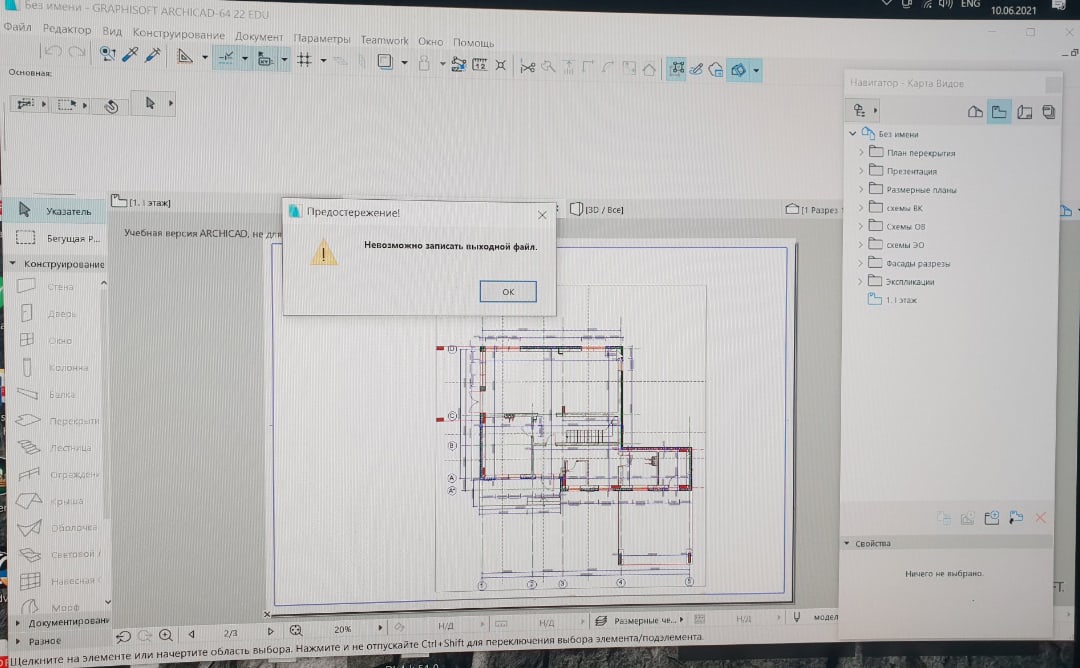Expand the План перекрытия folder
Screen dimensions: 1080x668
(861, 152)
